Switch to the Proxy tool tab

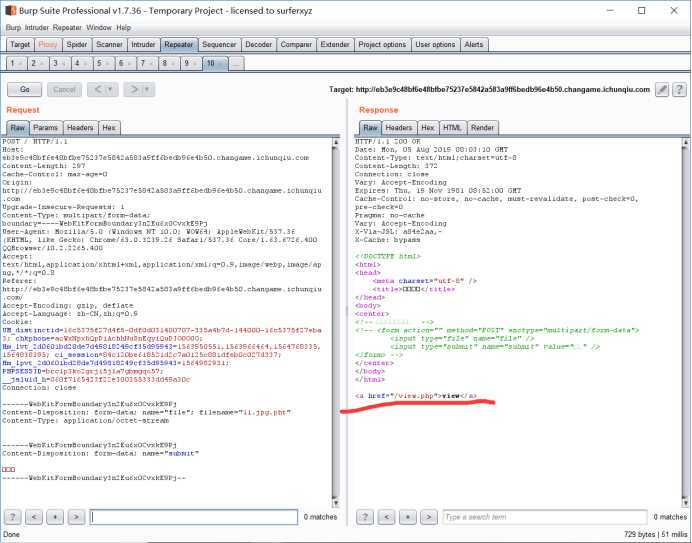[x=48, y=45]
